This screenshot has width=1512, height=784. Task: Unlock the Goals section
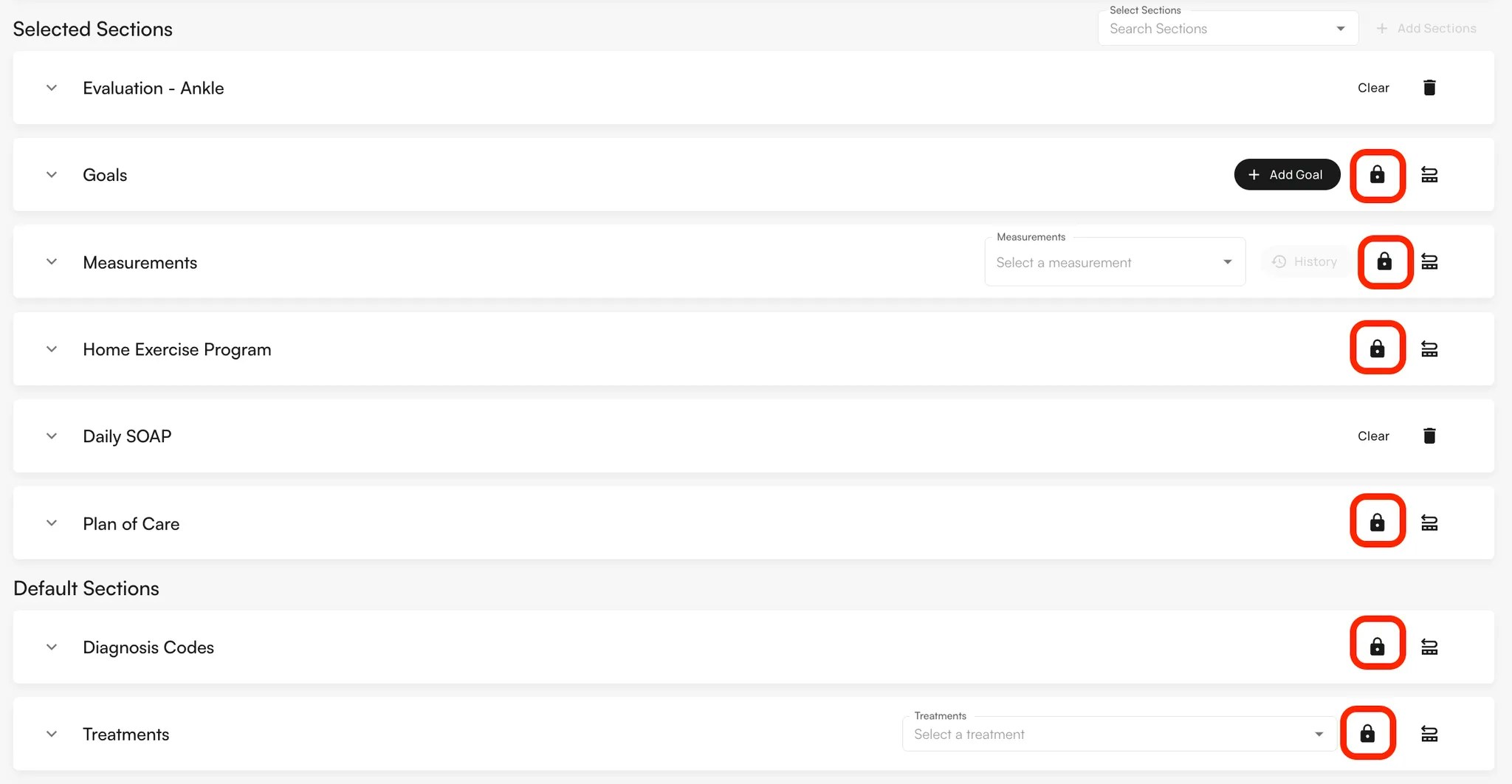point(1378,175)
